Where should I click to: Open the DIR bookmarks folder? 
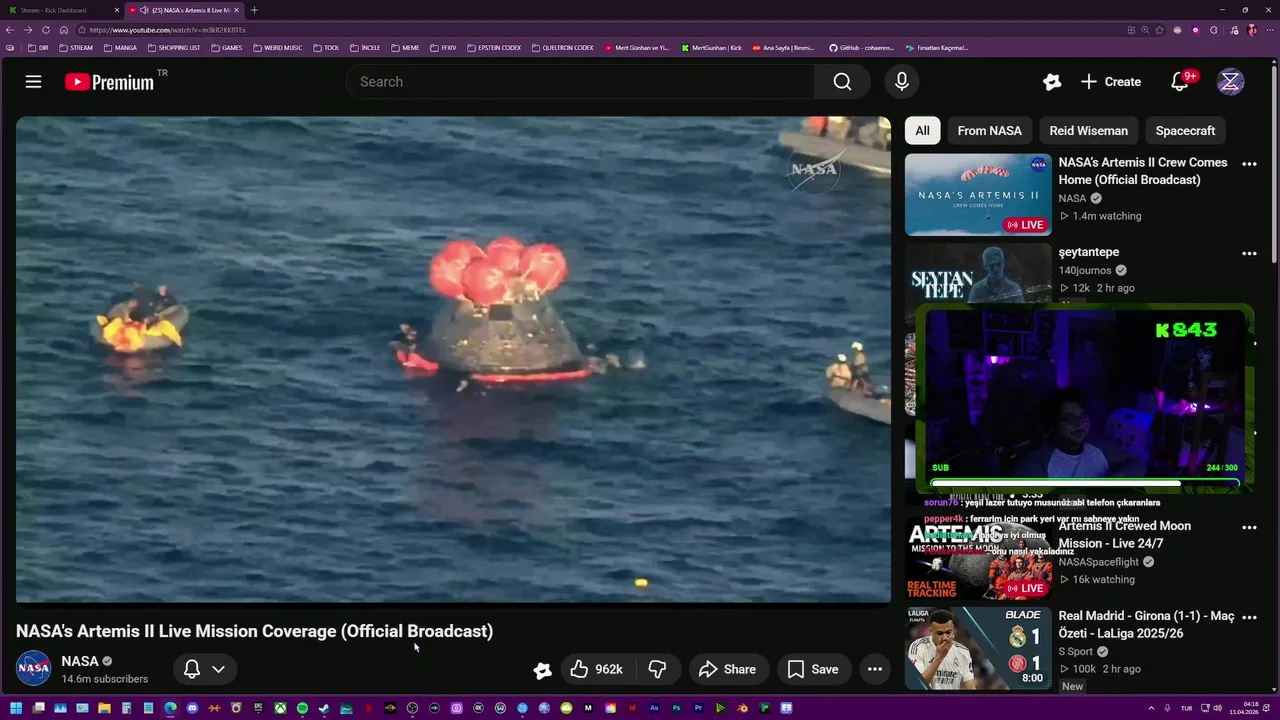coord(38,47)
